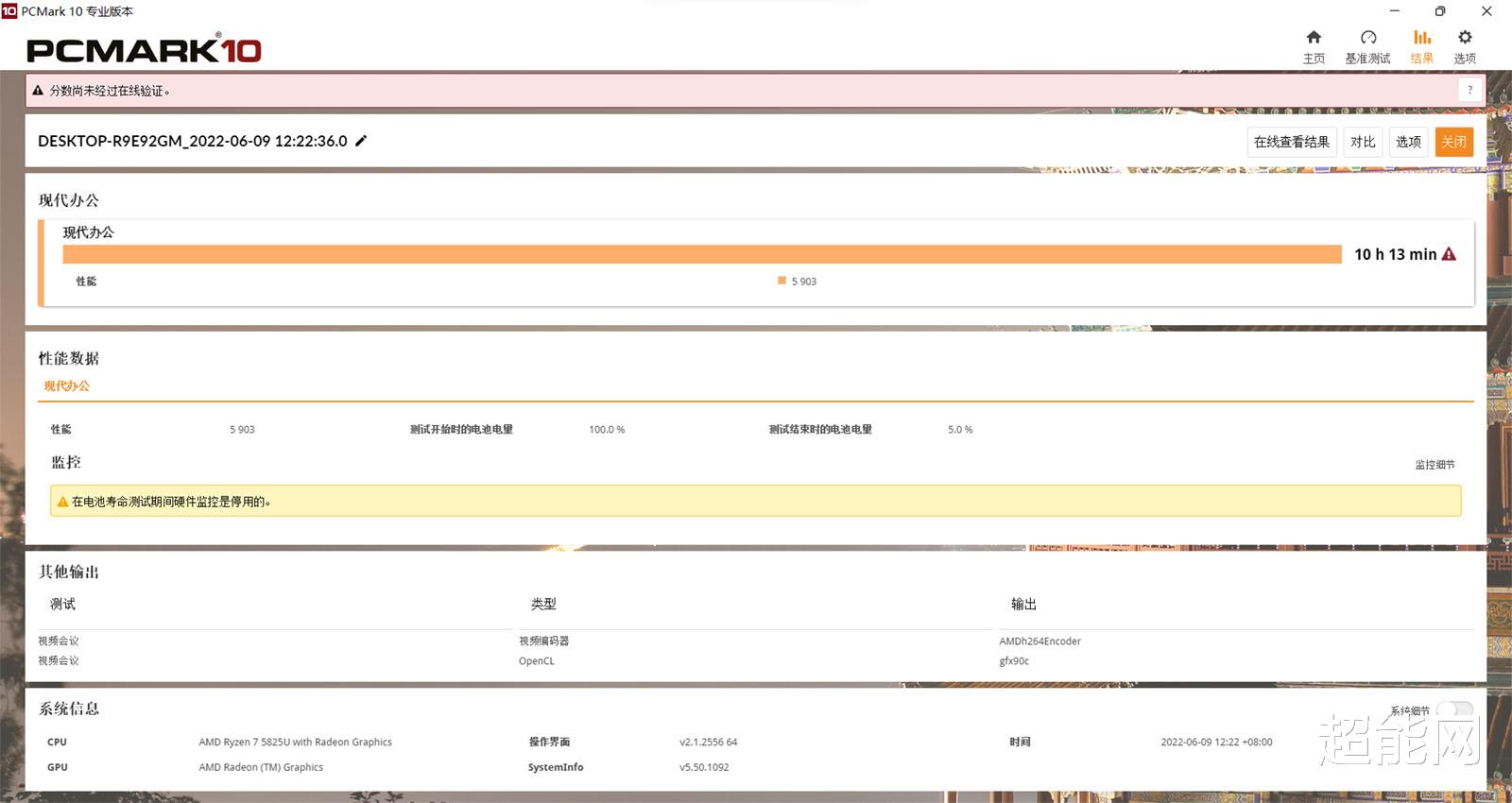This screenshot has height=803, width=1512.
Task: Click the 输出 column header
Action: (1023, 604)
